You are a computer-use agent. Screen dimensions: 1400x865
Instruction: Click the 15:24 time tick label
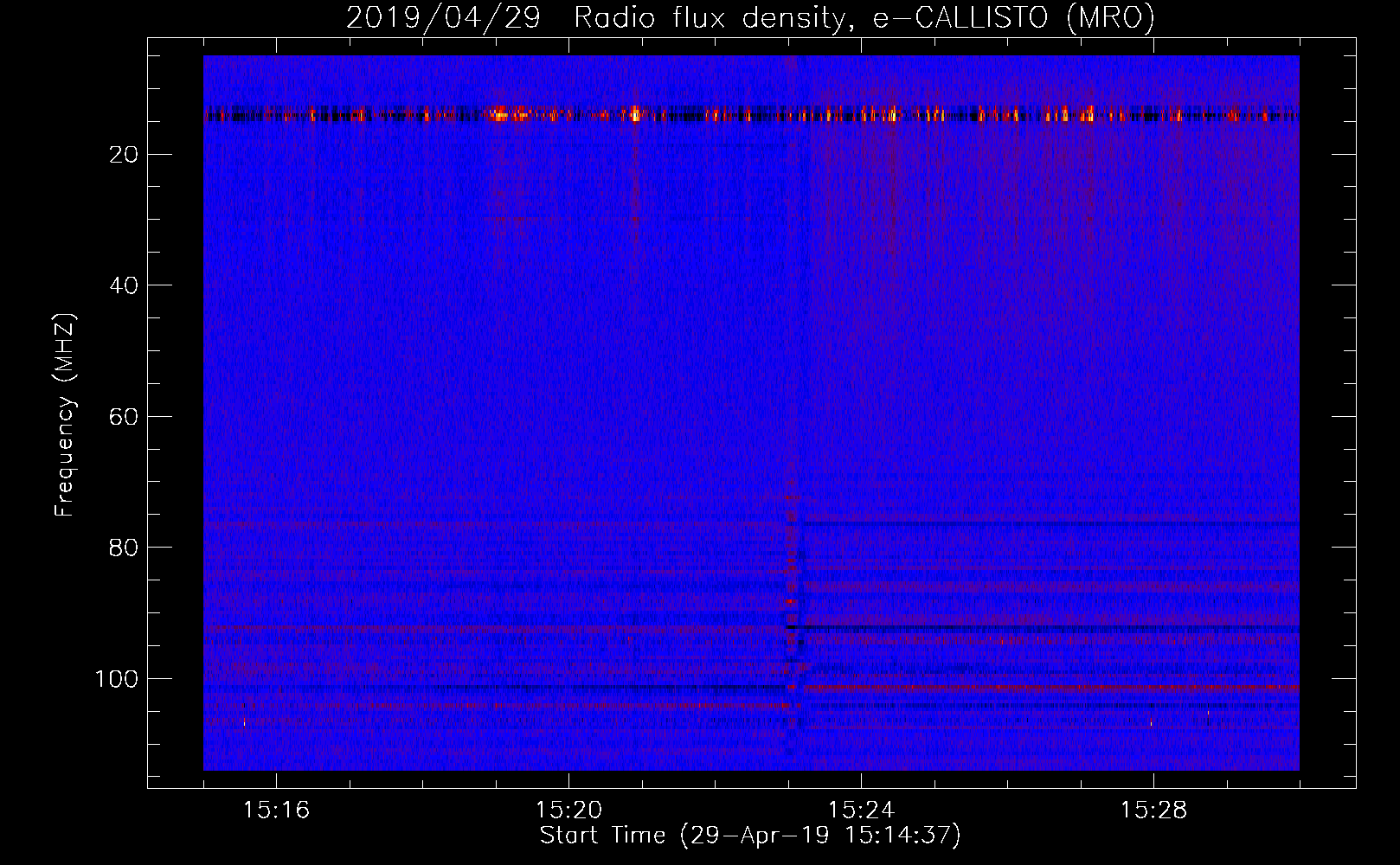coord(861,810)
